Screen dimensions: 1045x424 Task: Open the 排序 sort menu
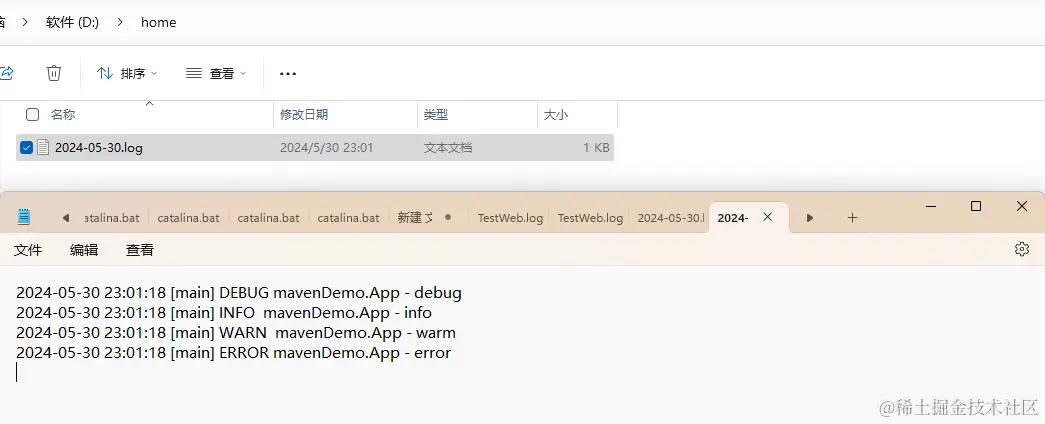pyautogui.click(x=127, y=73)
